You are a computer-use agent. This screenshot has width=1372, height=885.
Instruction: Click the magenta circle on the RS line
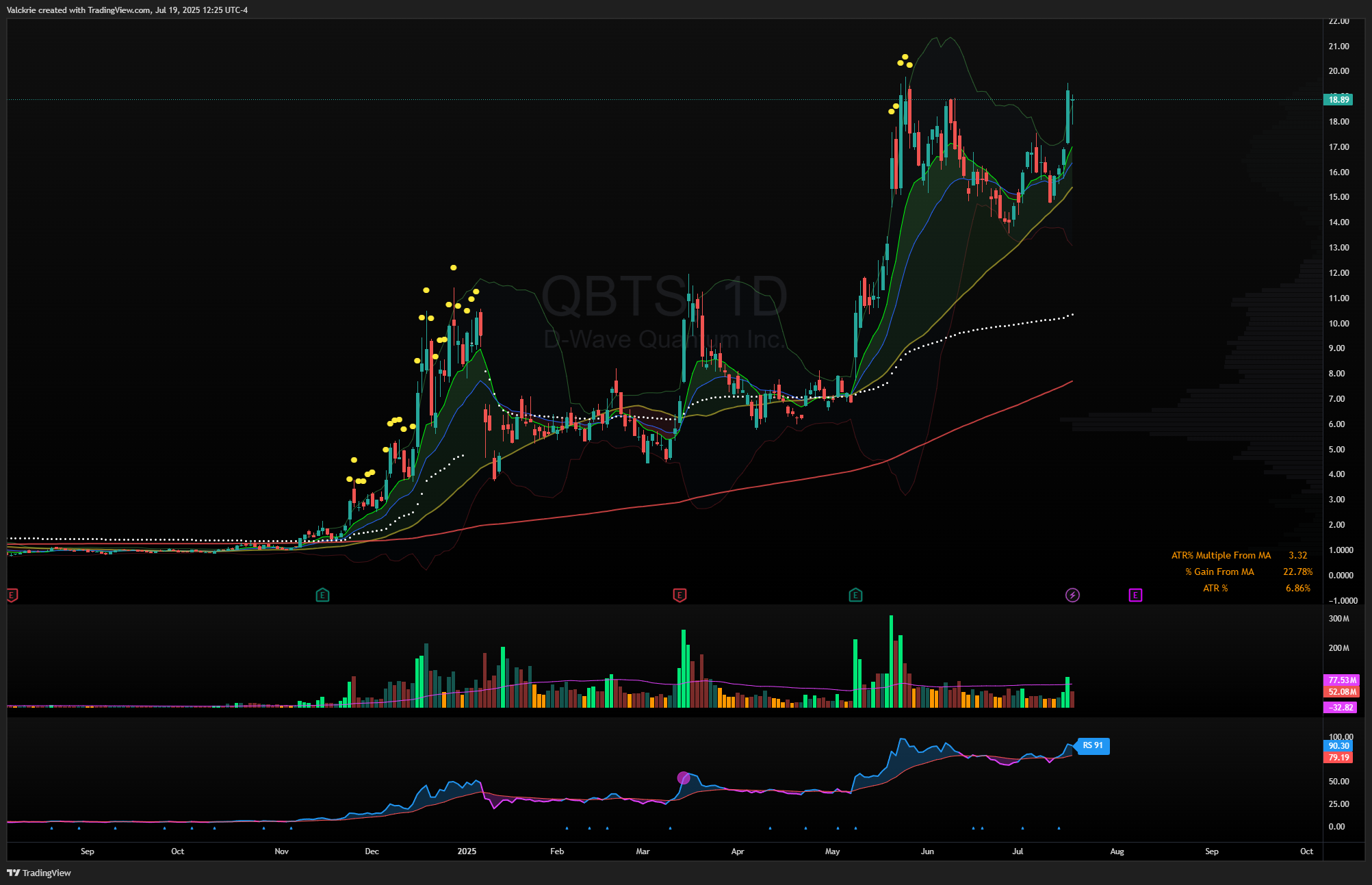click(683, 778)
